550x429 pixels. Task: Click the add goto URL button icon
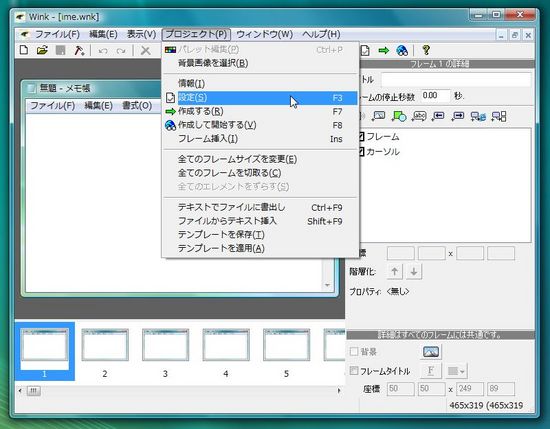(478, 116)
